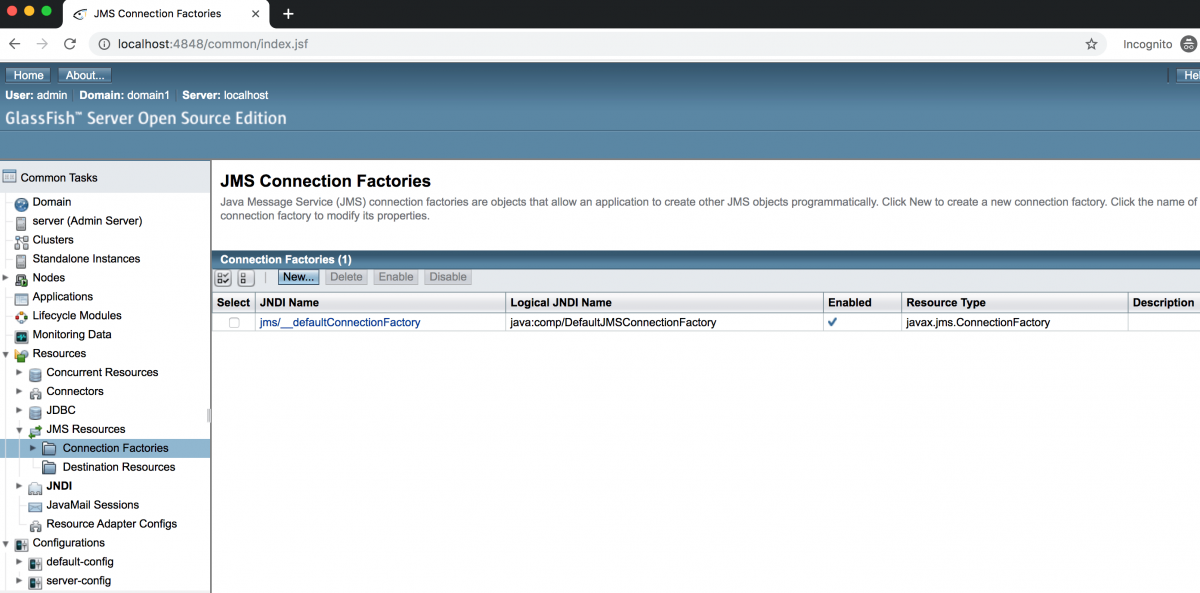Expand the Configurations tree node
Viewport: 1200px width, 593px height.
tap(7, 542)
